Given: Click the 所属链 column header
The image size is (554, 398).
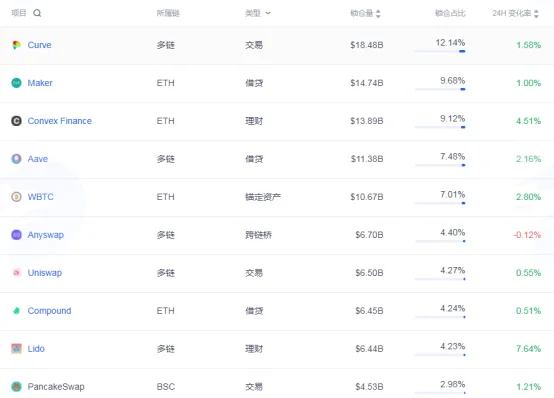Looking at the screenshot, I should pyautogui.click(x=168, y=13).
